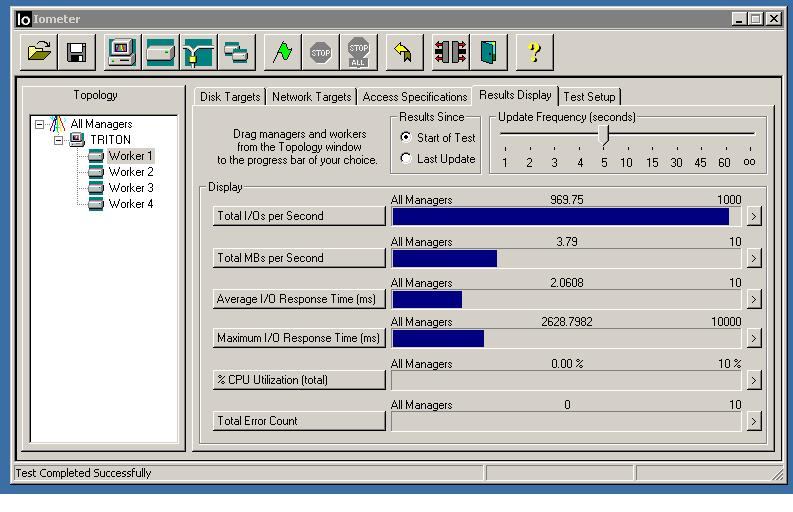This screenshot has height=512, width=793.
Task: Open Access Specifications tab
Action: coord(415,97)
